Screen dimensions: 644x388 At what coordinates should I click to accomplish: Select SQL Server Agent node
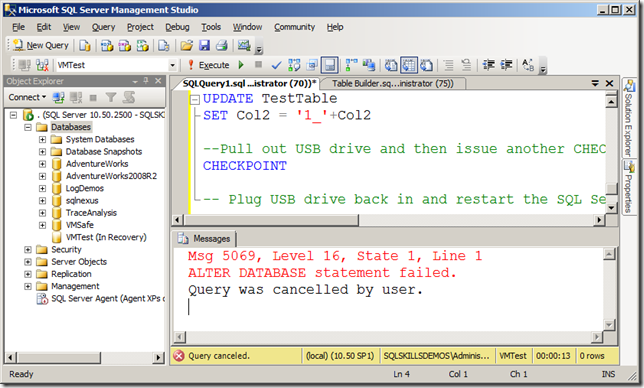pos(108,298)
